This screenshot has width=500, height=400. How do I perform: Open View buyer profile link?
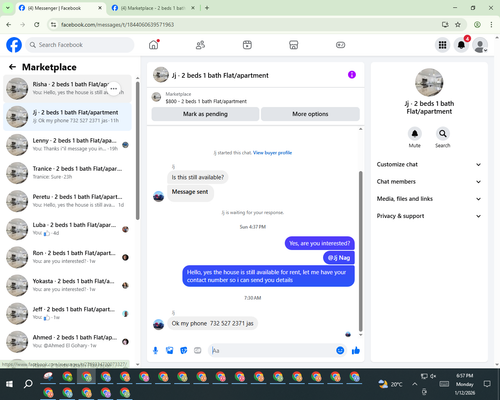tap(272, 153)
